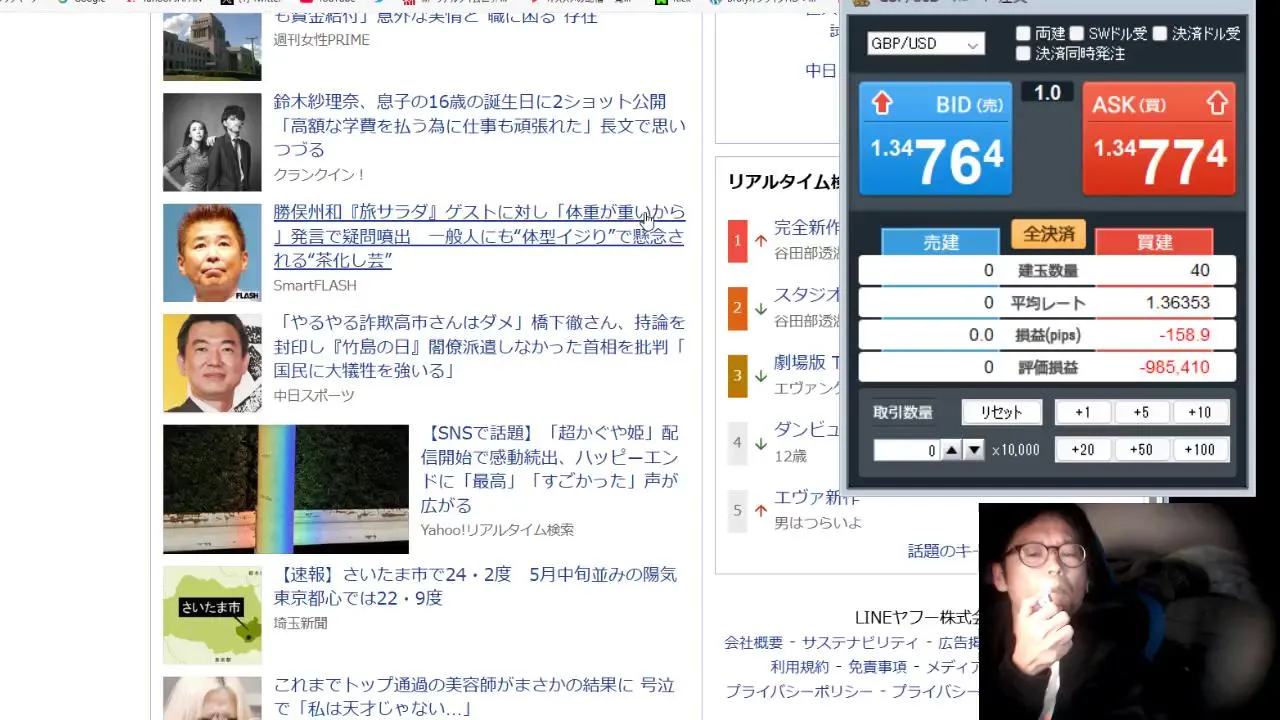The height and width of the screenshot is (720, 1280).
Task: Open the 橋下徹 やるやる詐欺 article link
Action: point(480,347)
